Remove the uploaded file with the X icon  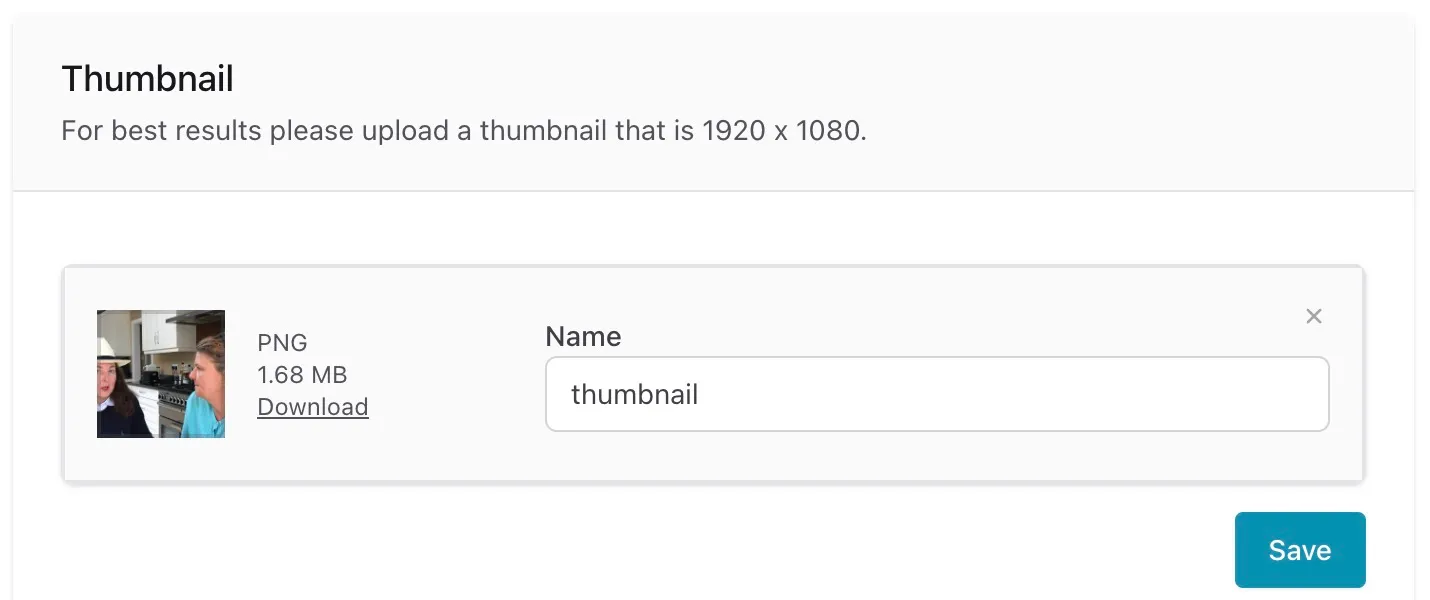[x=1314, y=316]
